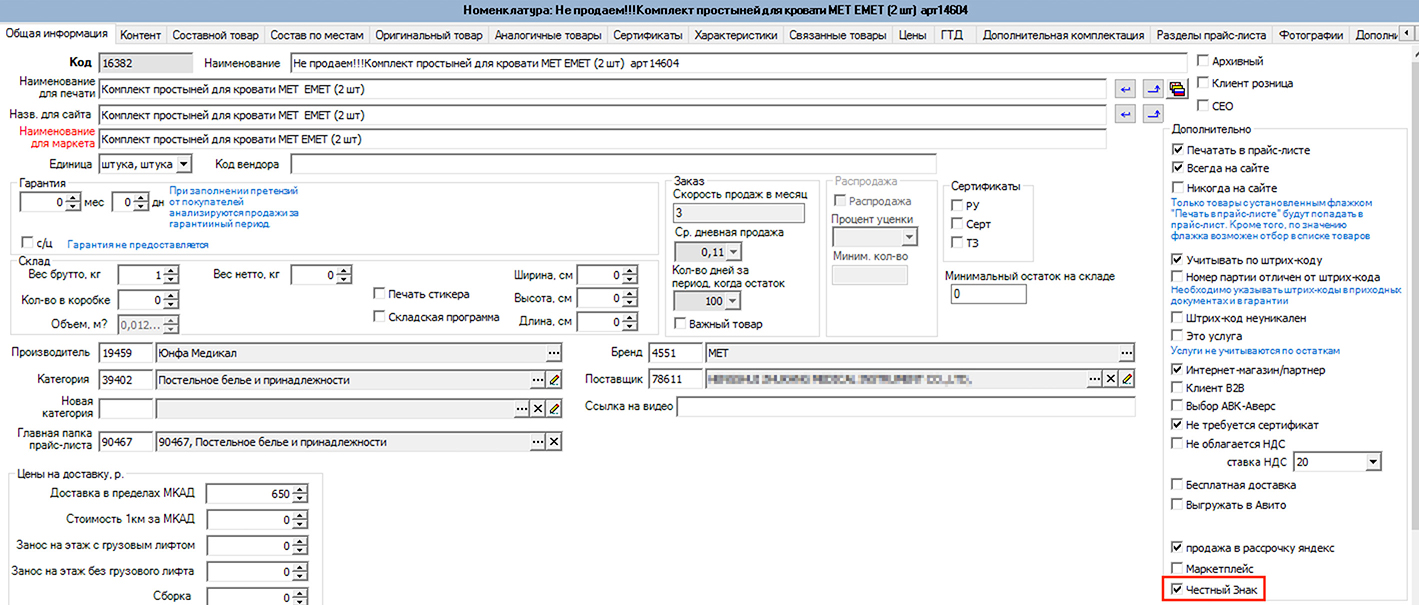Switch to the Сертификаты tab

[x=647, y=35]
